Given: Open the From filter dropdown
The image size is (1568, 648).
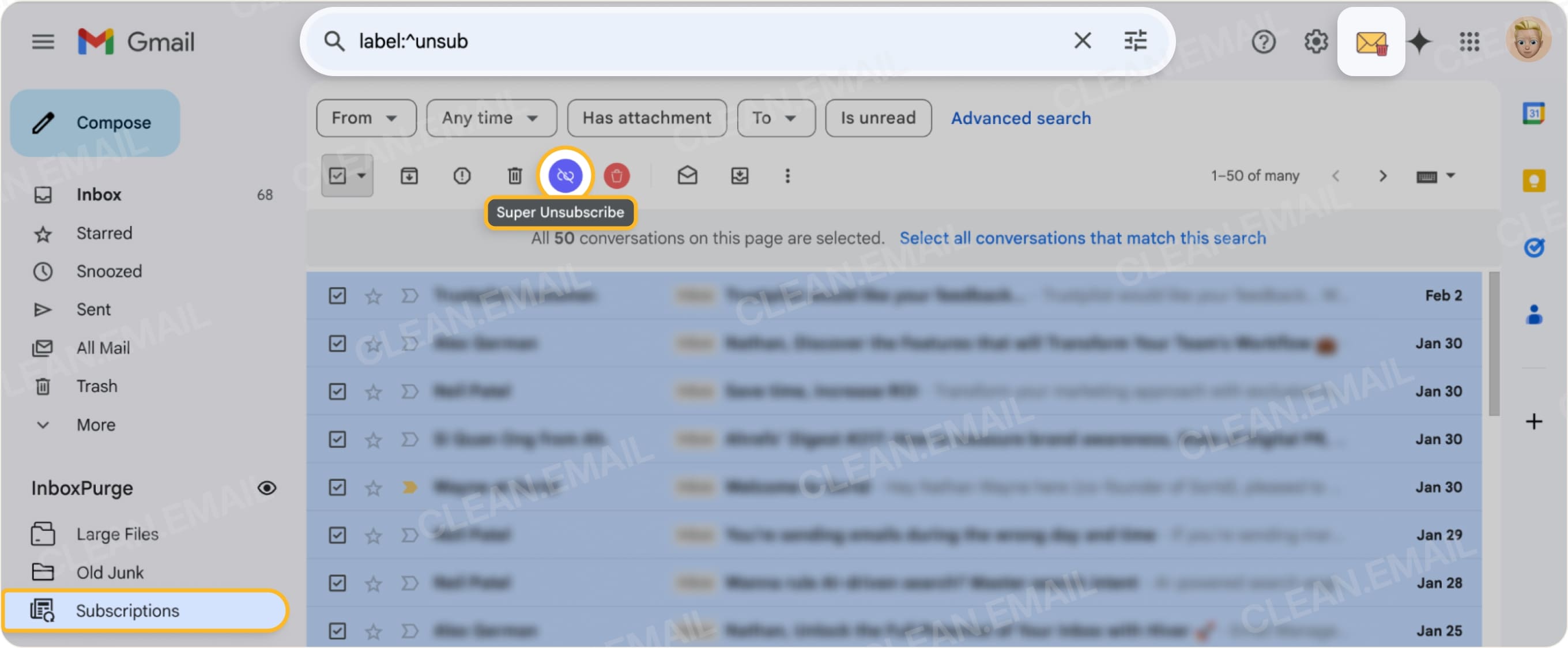Looking at the screenshot, I should [365, 118].
